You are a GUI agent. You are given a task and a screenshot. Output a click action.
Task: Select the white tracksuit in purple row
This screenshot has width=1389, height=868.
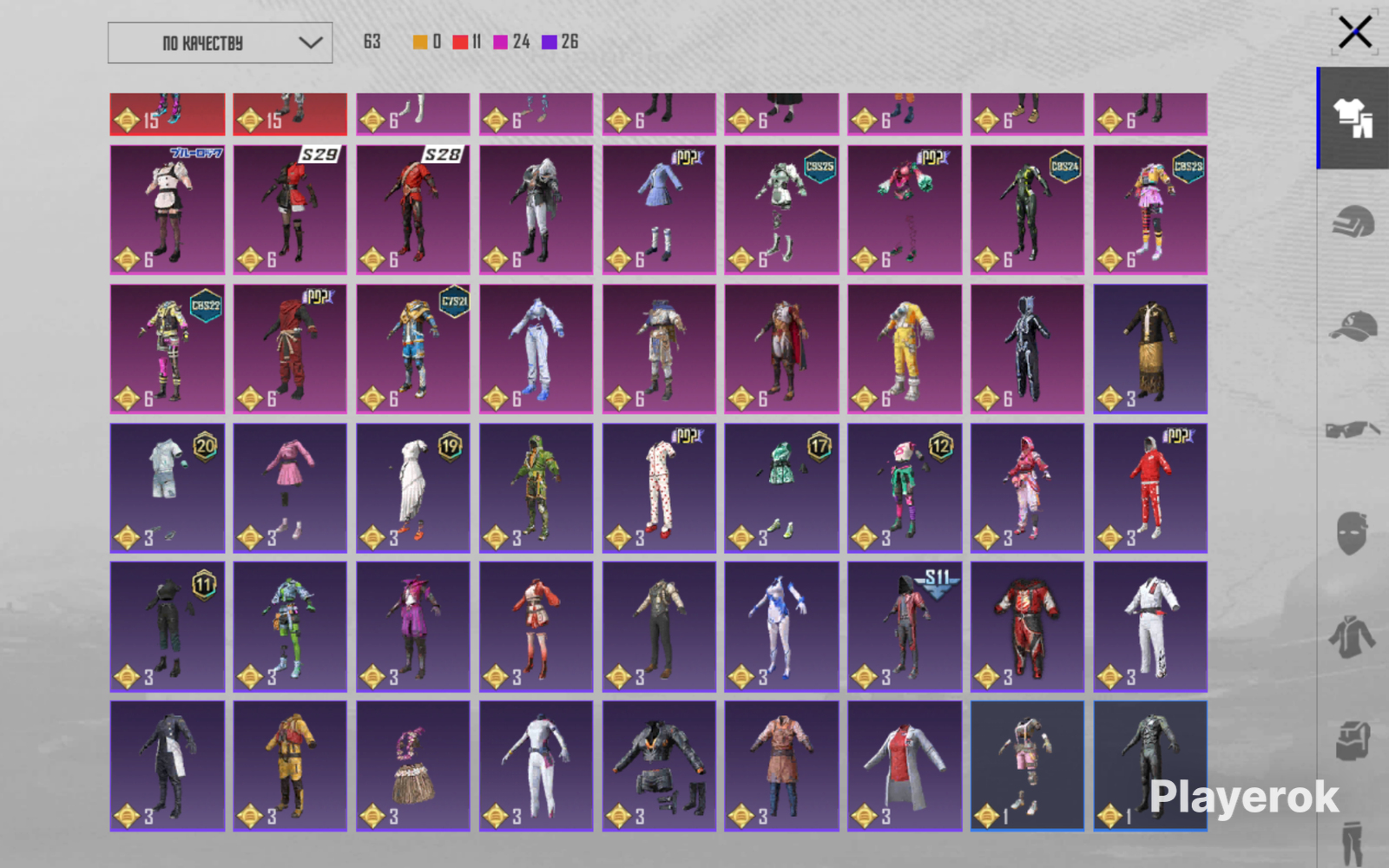1150,627
